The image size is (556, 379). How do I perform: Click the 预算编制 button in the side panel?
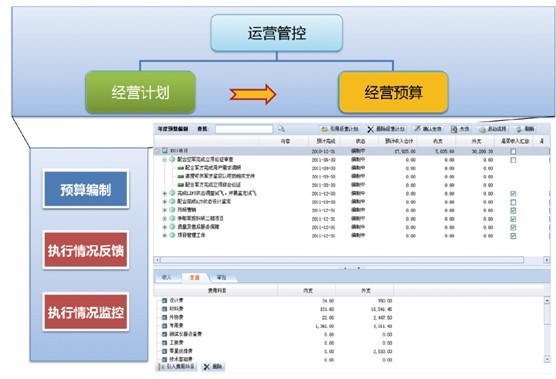(85, 189)
